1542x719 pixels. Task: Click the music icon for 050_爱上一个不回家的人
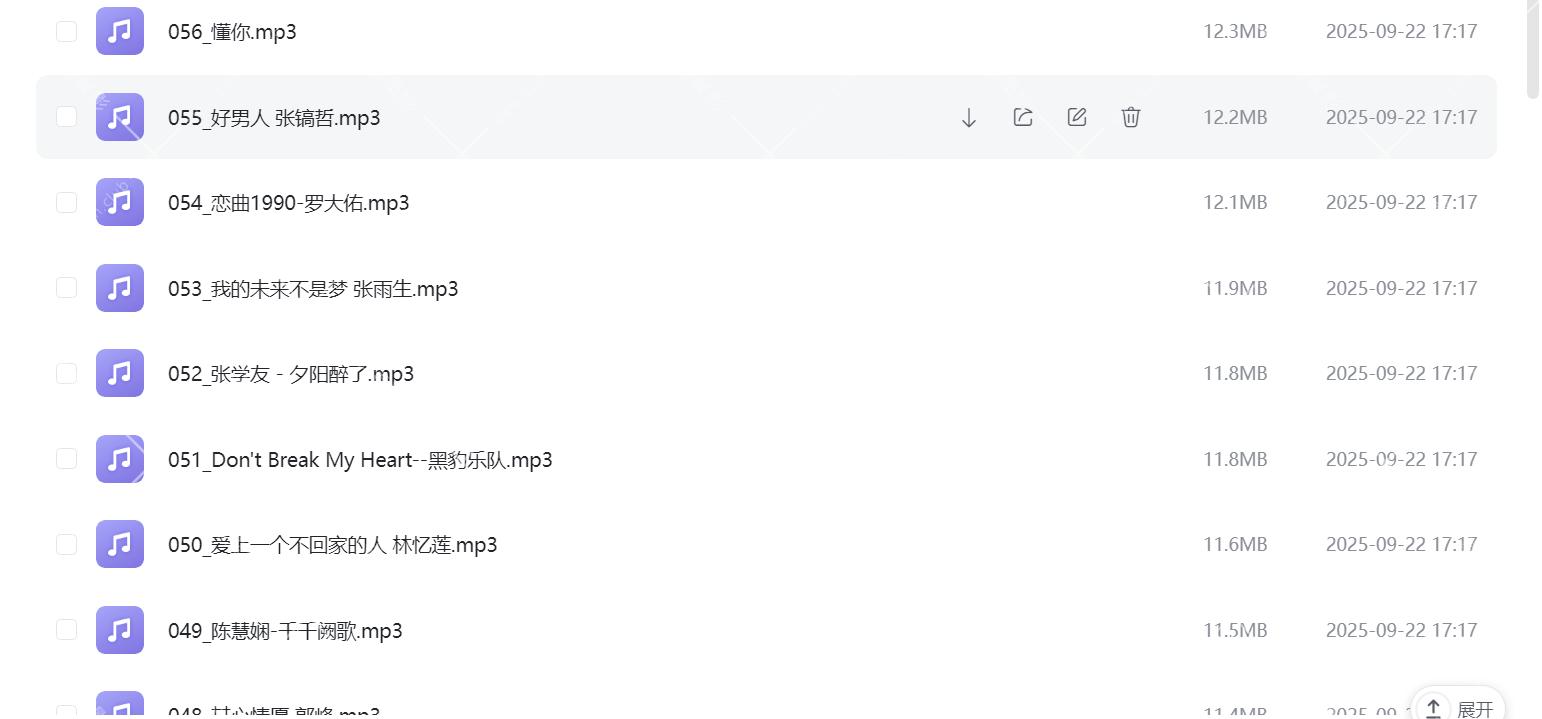click(119, 544)
